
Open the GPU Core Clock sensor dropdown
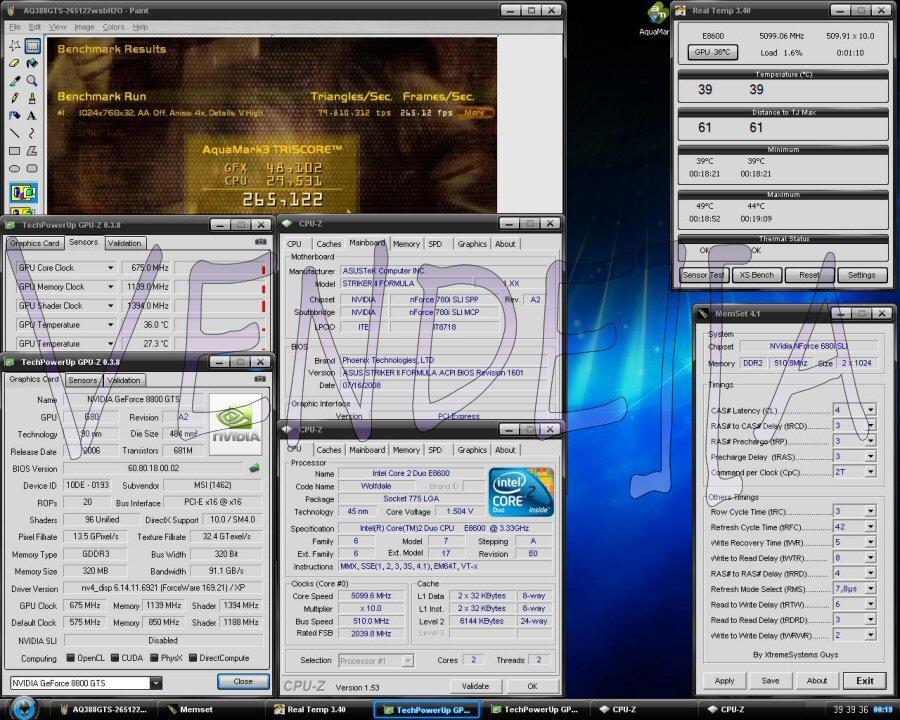(110, 268)
